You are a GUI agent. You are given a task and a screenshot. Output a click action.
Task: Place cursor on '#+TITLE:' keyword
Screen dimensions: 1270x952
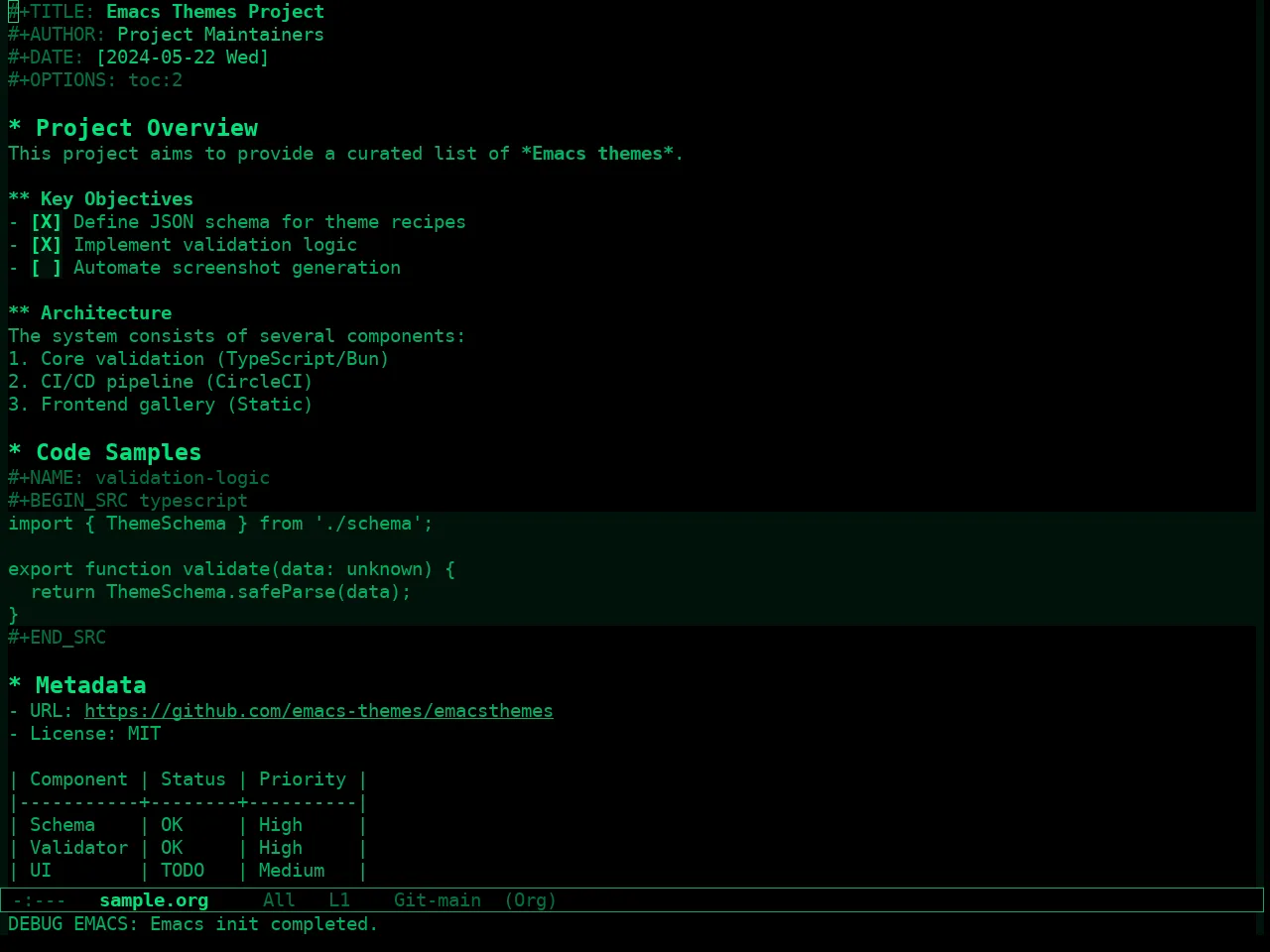click(52, 12)
